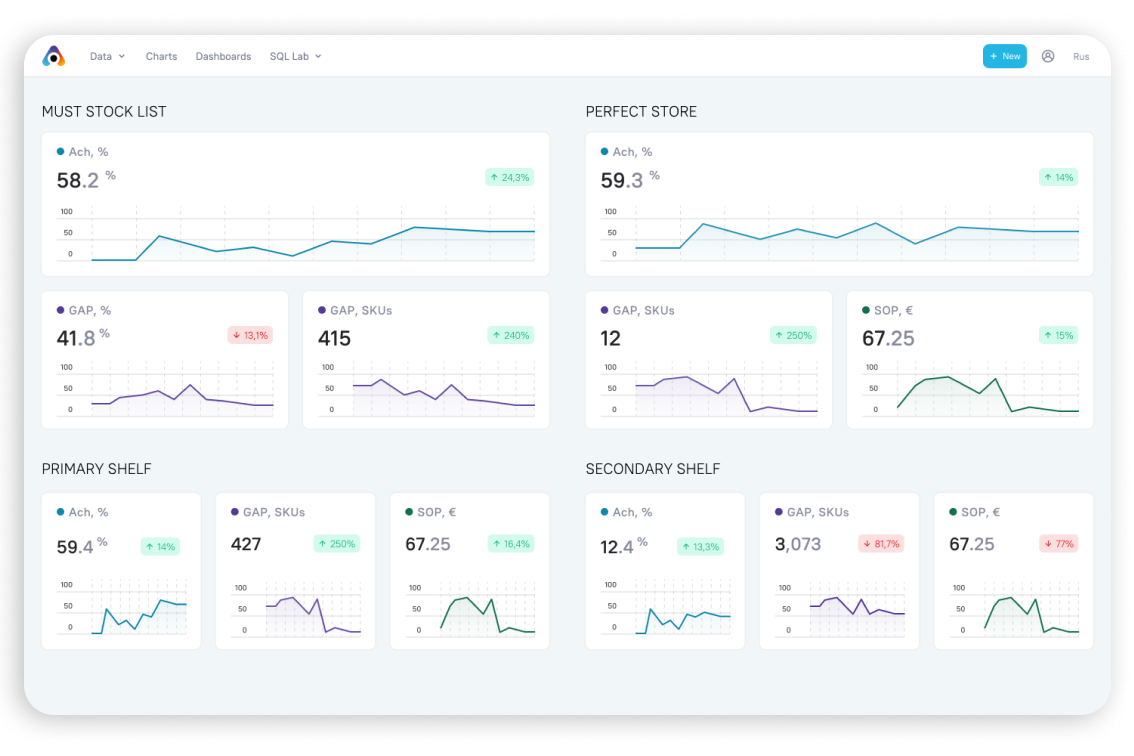Click the app logo in top-left corner

point(54,56)
